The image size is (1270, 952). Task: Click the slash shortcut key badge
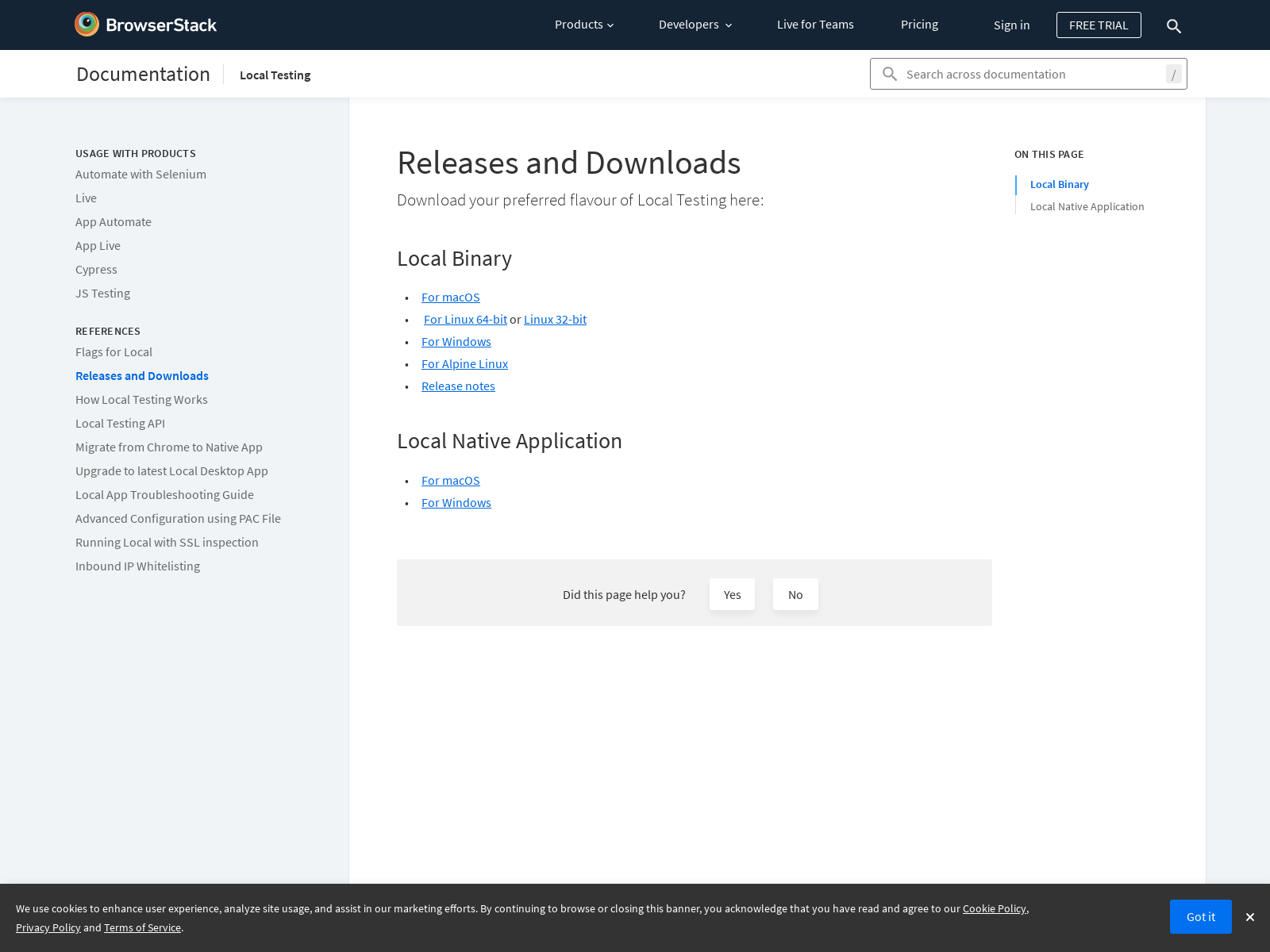(x=1173, y=75)
